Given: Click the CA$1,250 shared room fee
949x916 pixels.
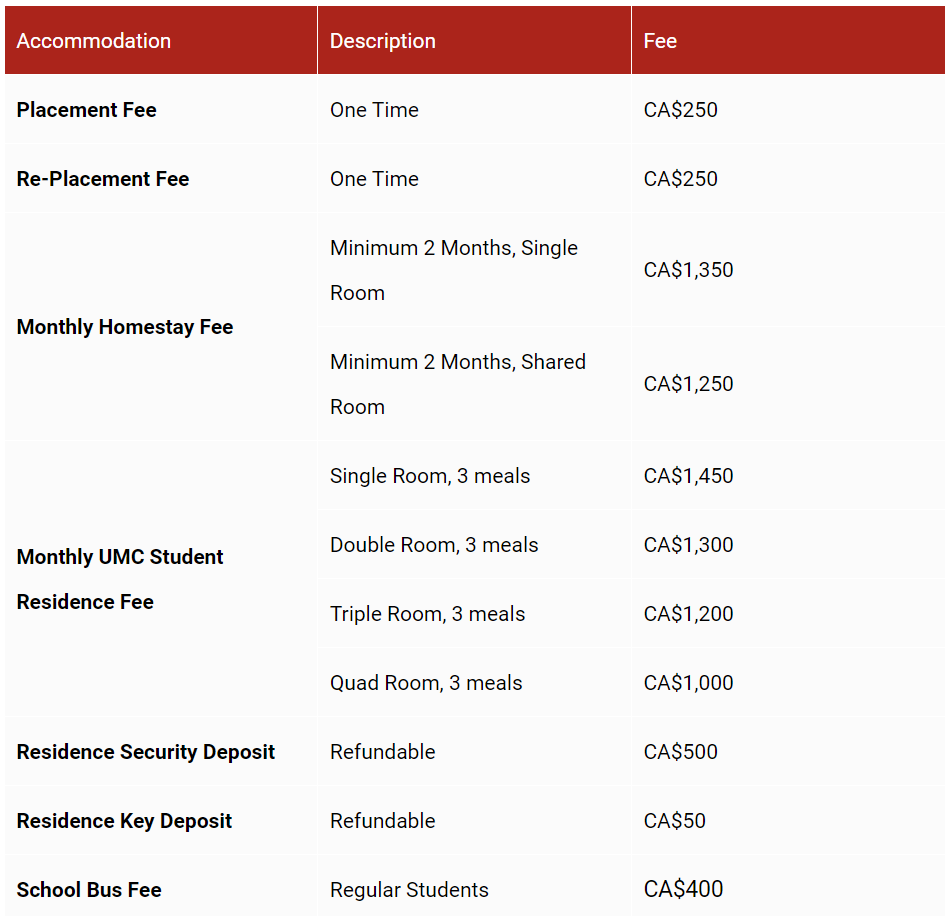Looking at the screenshot, I should click(688, 384).
